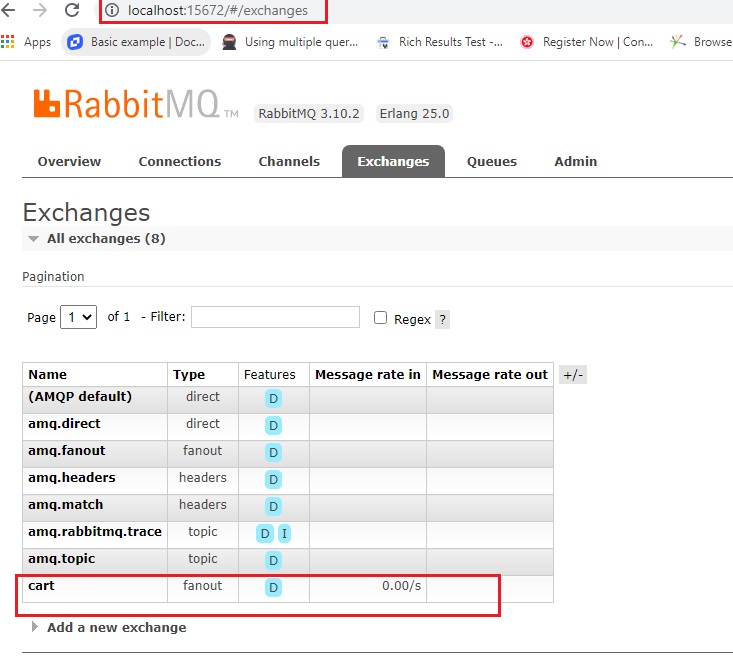Image resolution: width=733 pixels, height=656 pixels.
Task: Click the D badge for (AMQP default)
Action: click(273, 398)
